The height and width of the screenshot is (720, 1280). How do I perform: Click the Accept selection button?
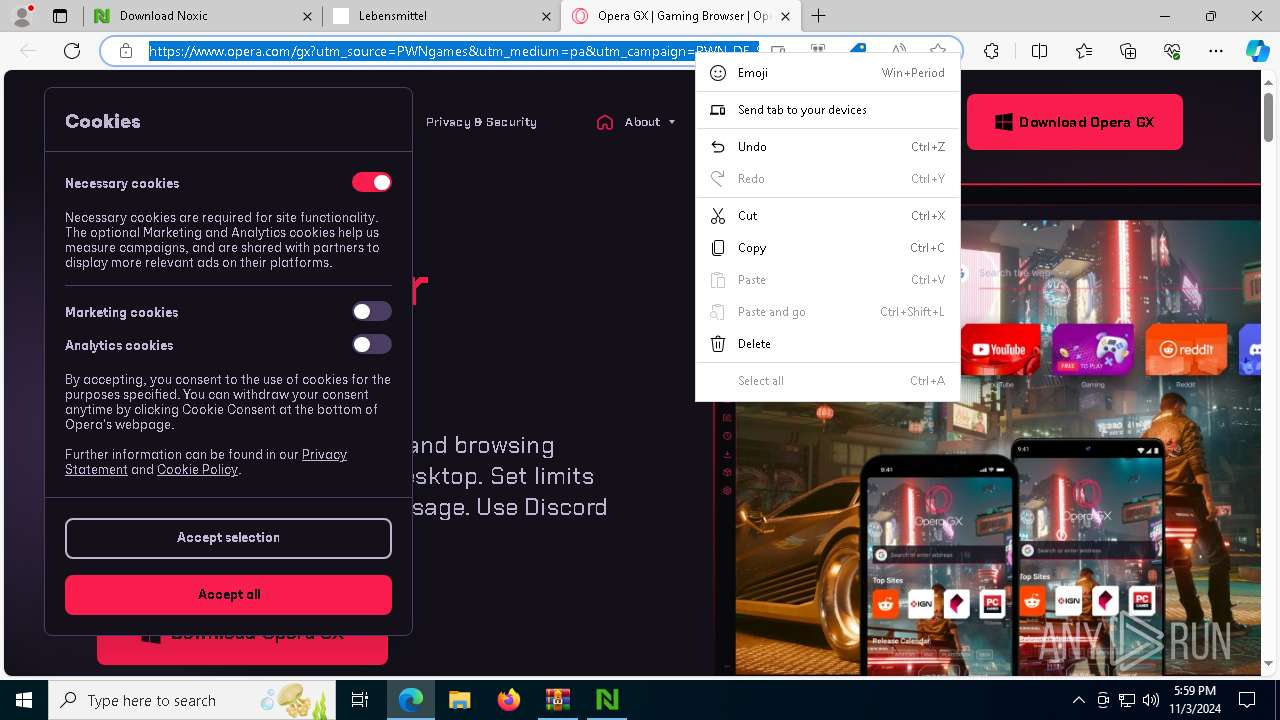(x=228, y=538)
